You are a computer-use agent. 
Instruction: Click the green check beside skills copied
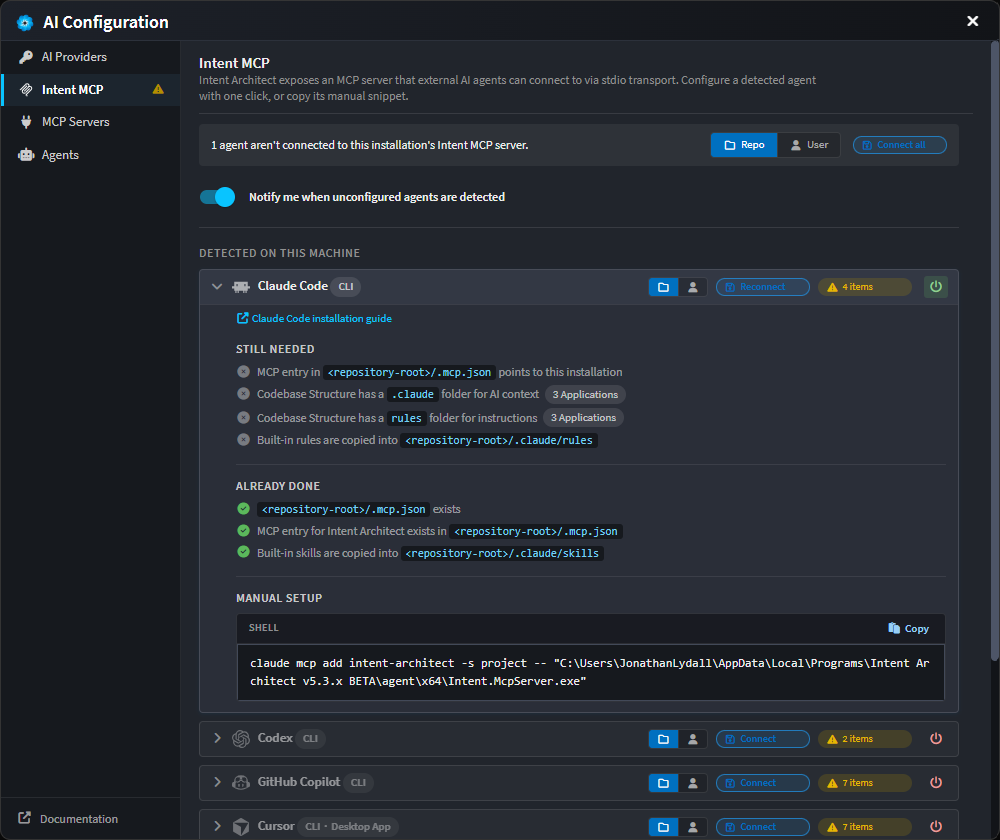click(x=244, y=552)
